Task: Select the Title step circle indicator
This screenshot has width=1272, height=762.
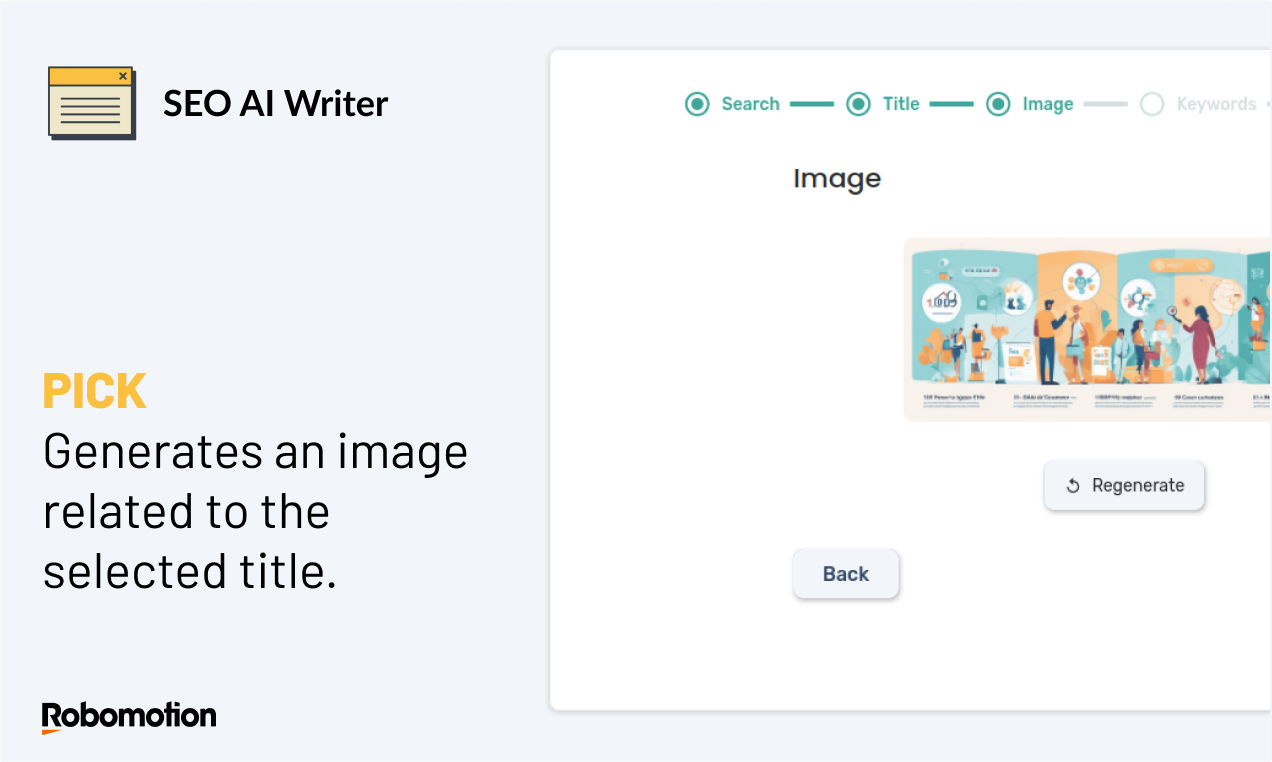Action: (x=858, y=104)
